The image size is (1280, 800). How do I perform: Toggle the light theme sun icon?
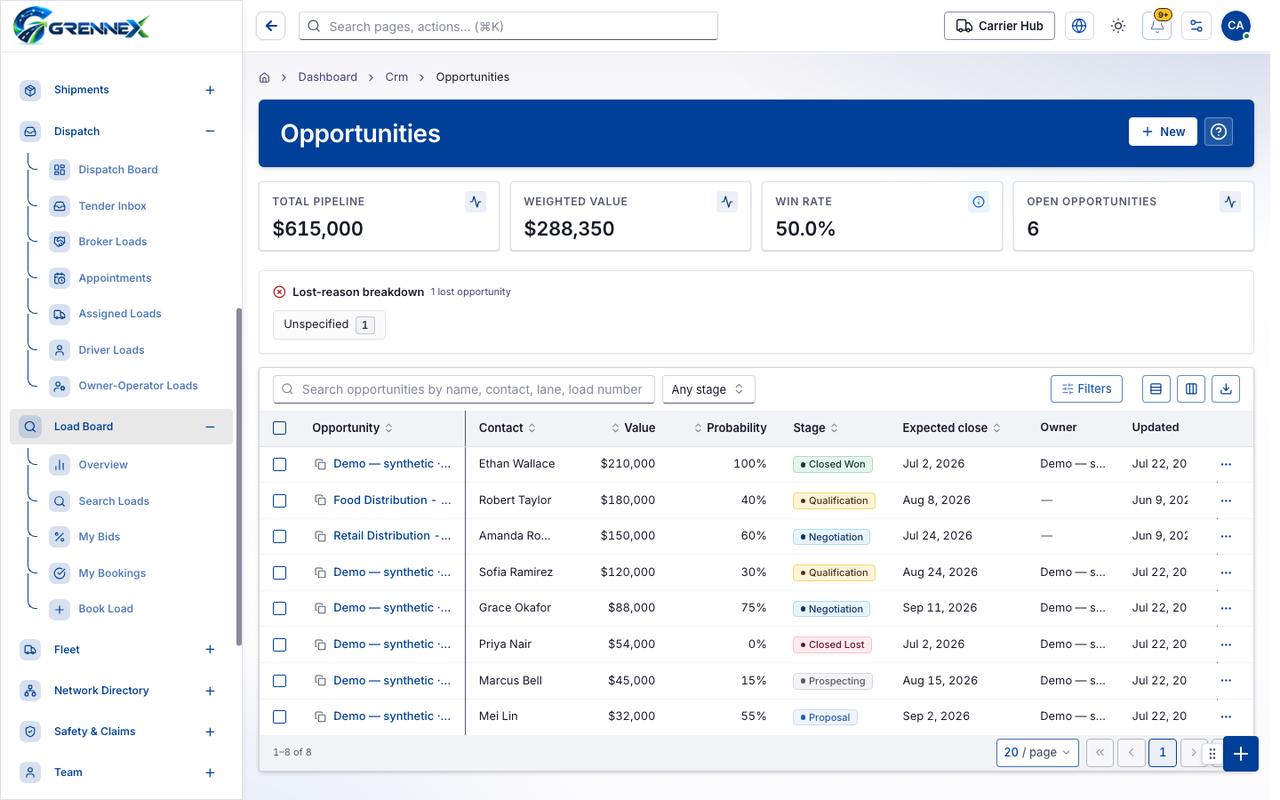click(x=1118, y=26)
